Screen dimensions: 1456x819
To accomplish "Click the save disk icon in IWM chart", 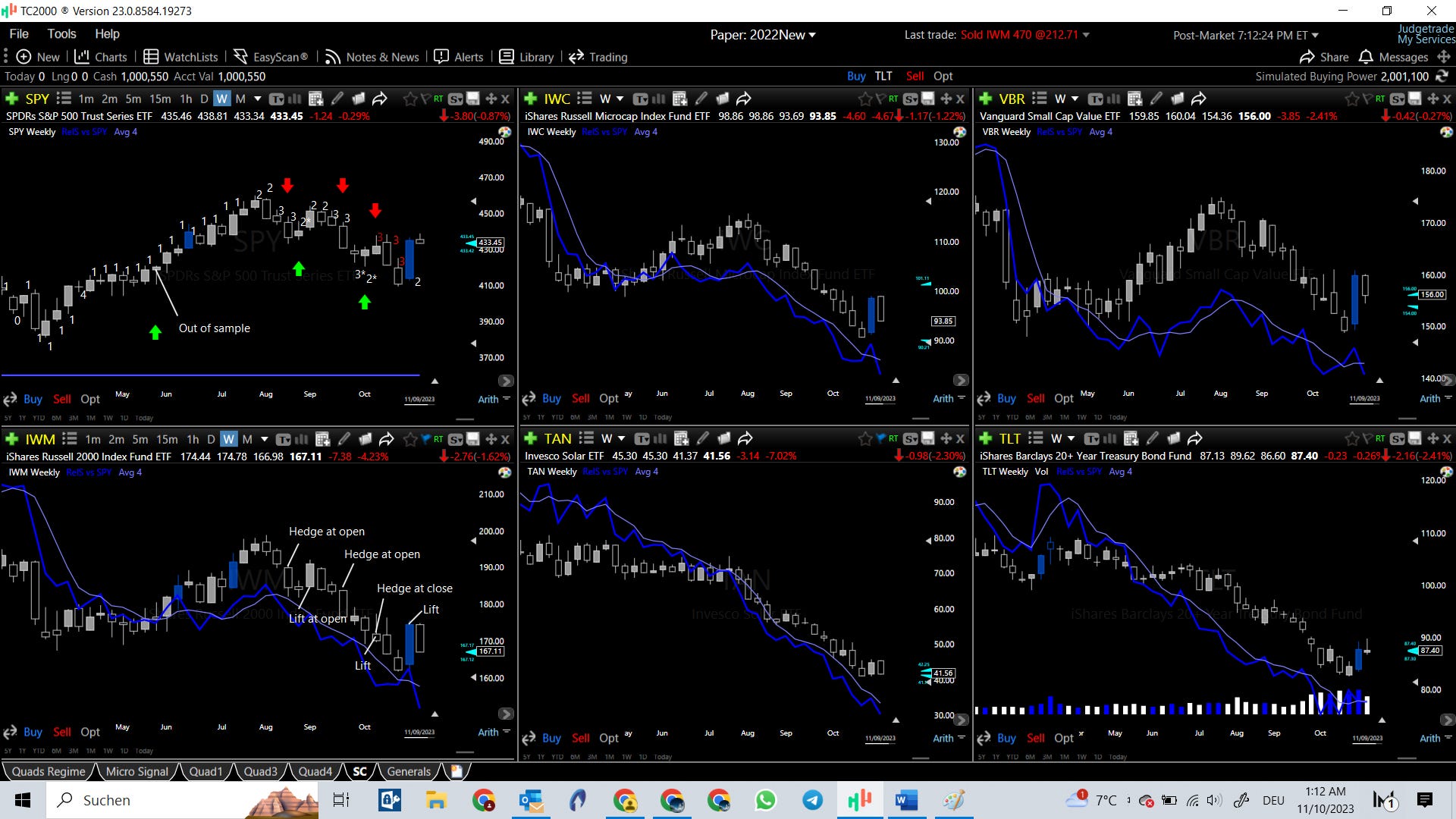I will [472, 439].
